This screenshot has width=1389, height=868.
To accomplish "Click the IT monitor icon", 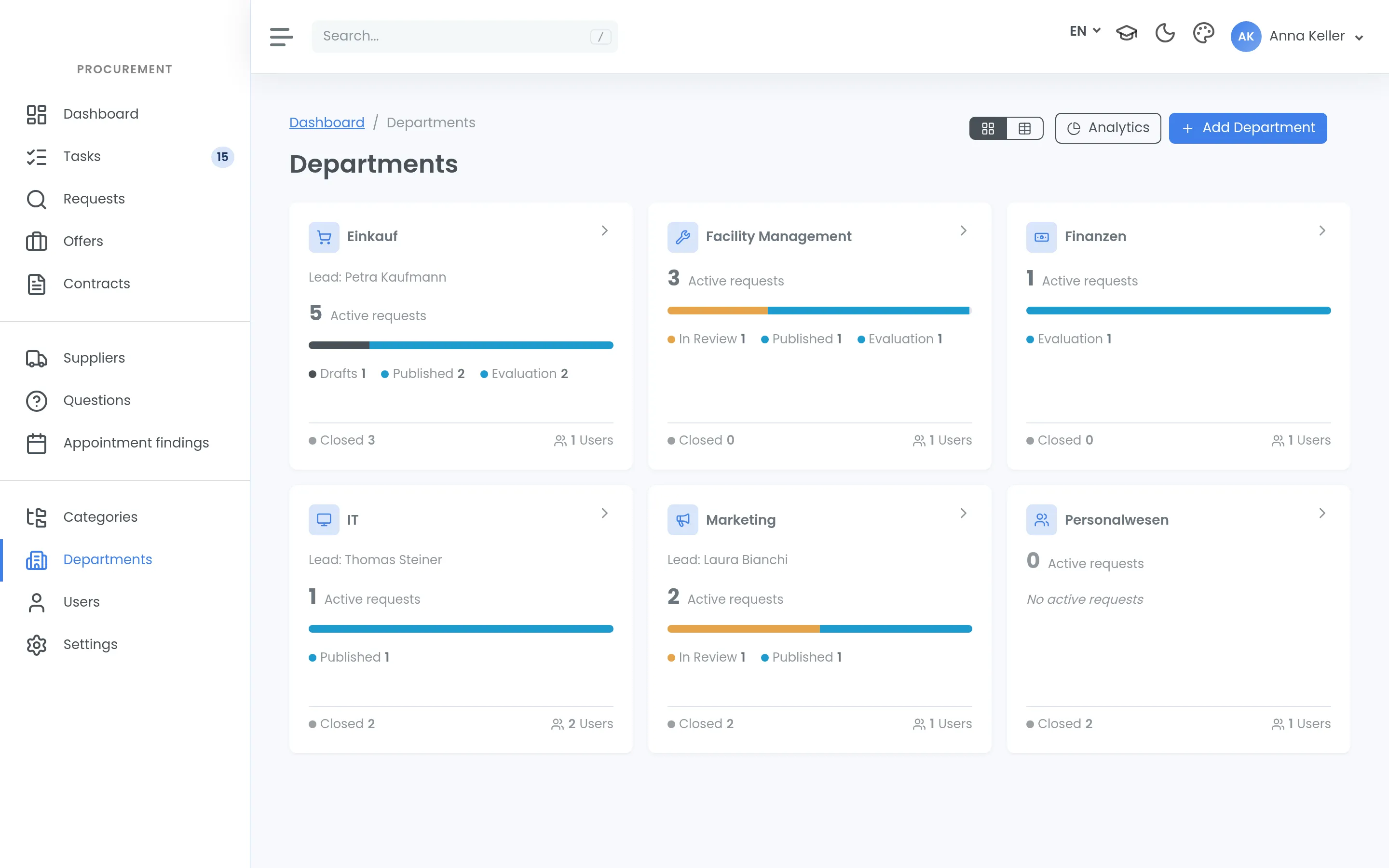I will pos(324,520).
